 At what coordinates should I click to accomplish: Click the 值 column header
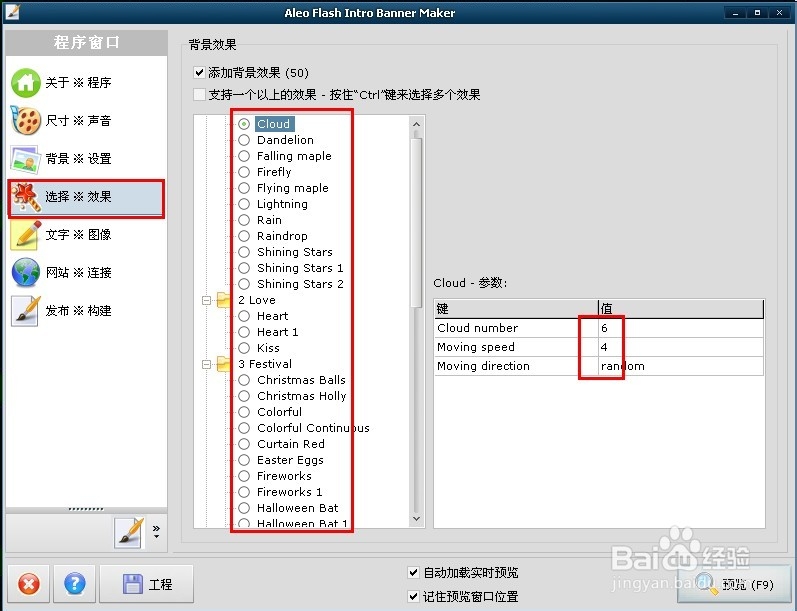coord(681,309)
